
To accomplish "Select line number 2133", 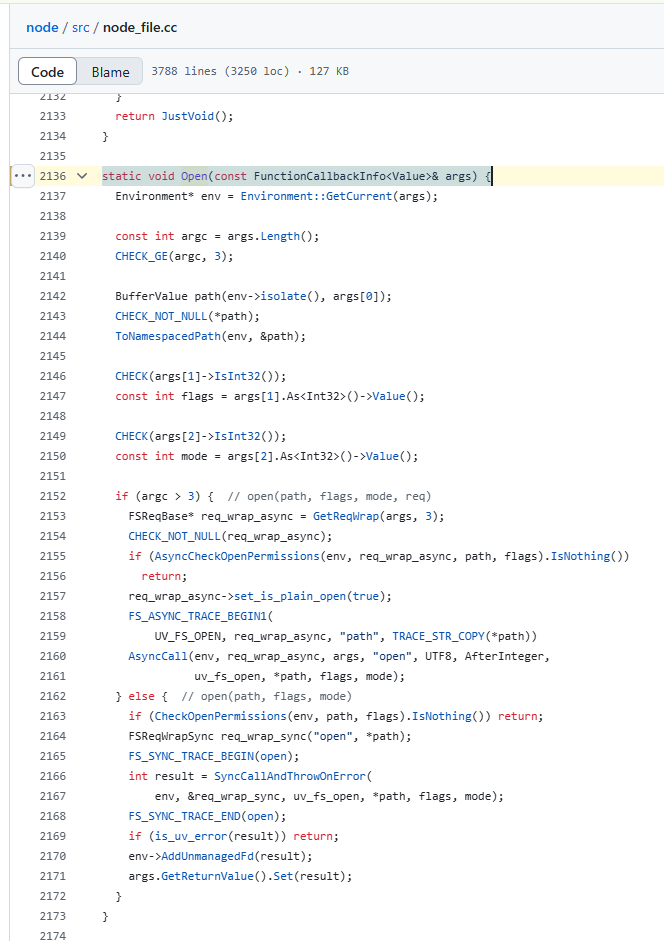I will coord(53,116).
